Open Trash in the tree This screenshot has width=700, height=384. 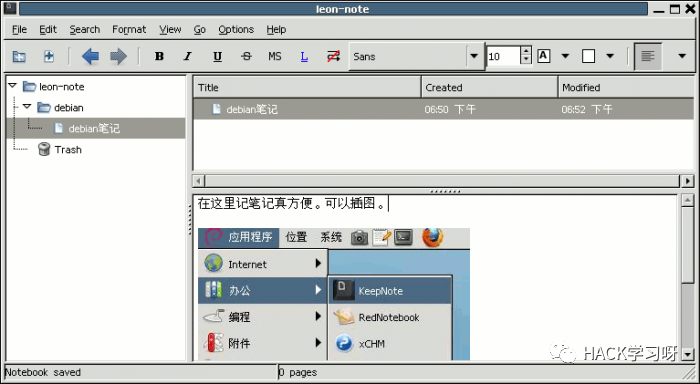68,150
